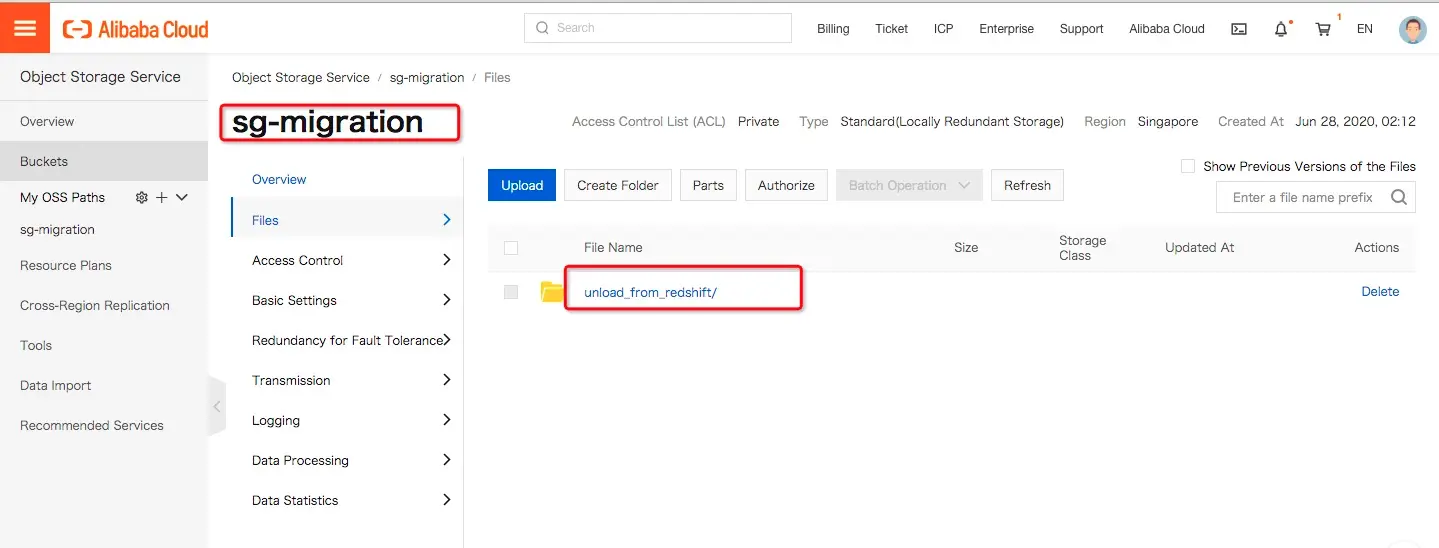Click the Files section chevron
Viewport: 1439px width, 548px height.
tap(446, 220)
